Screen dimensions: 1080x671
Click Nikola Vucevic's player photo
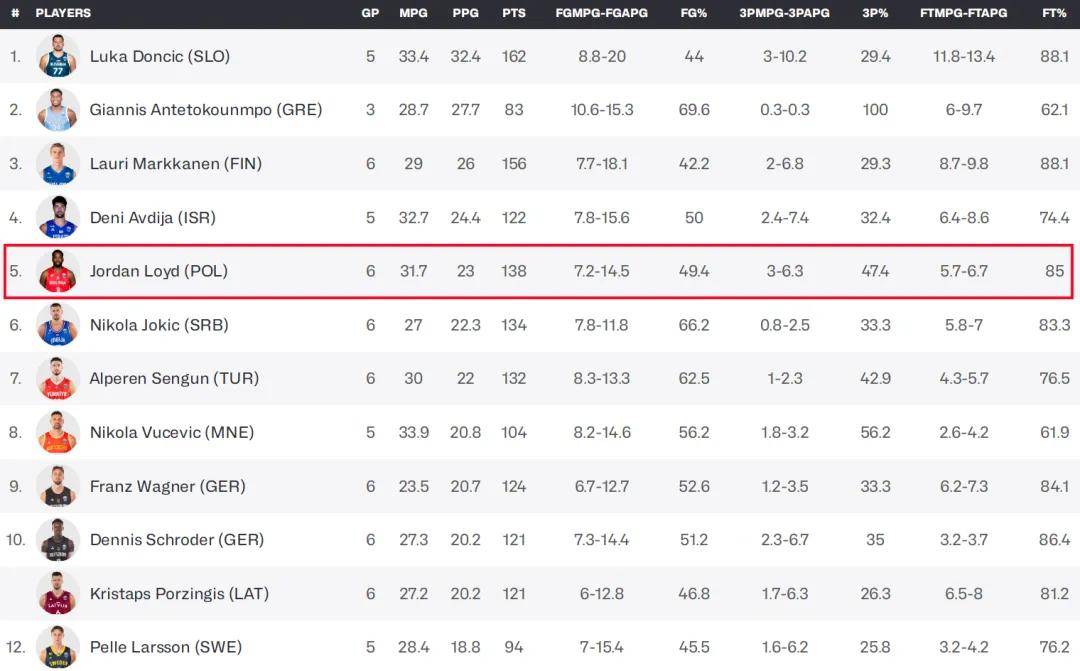[57, 432]
